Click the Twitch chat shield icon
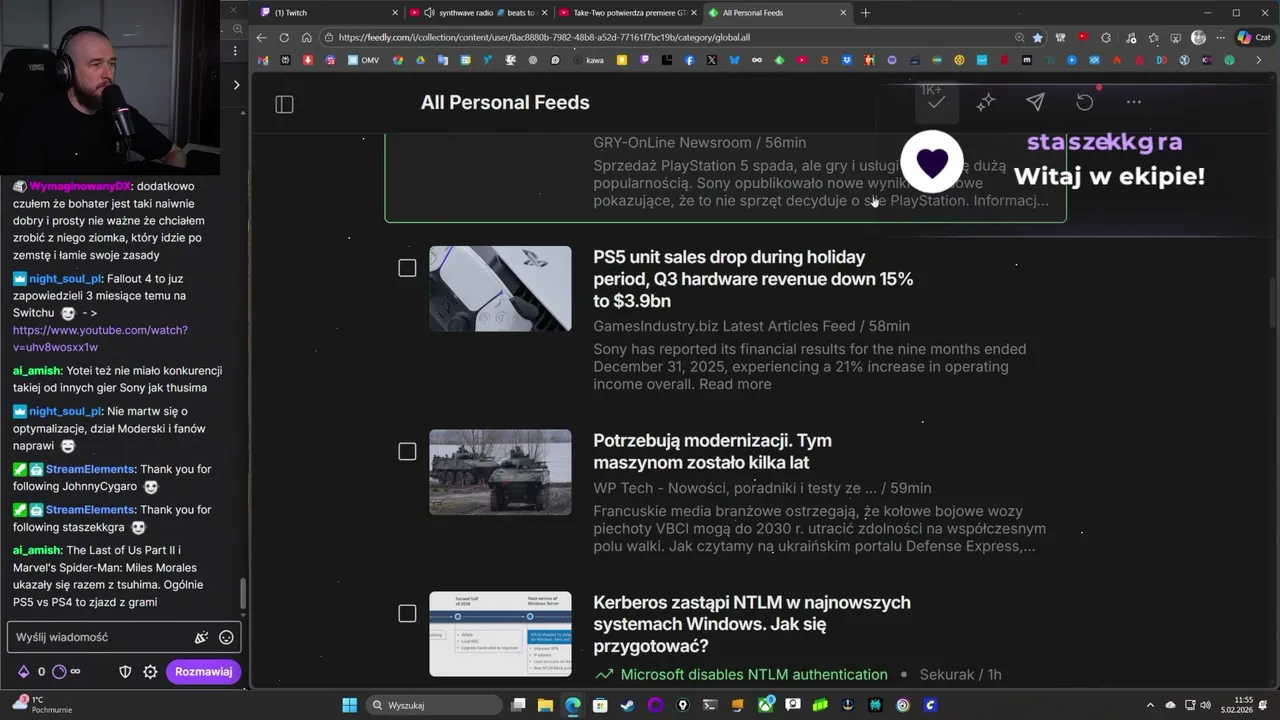 (x=125, y=672)
